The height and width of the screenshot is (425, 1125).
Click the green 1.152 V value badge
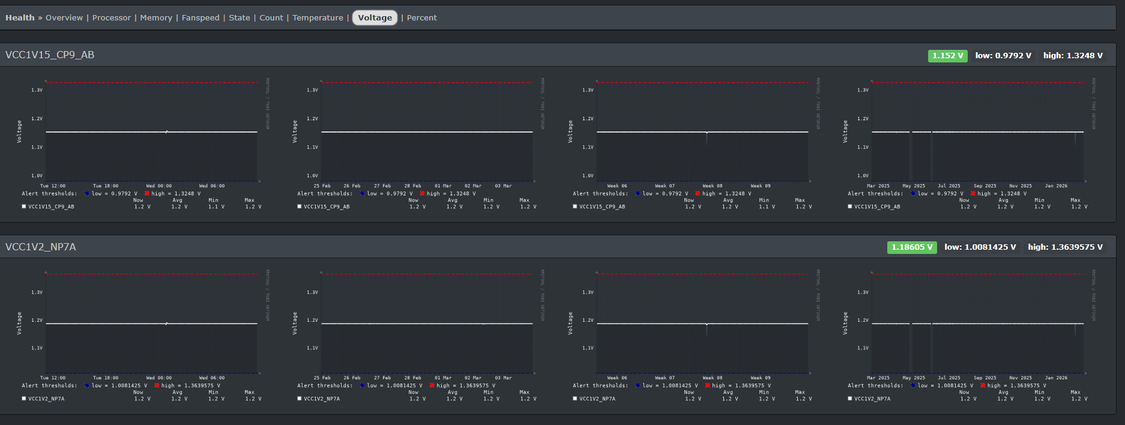(x=947, y=56)
